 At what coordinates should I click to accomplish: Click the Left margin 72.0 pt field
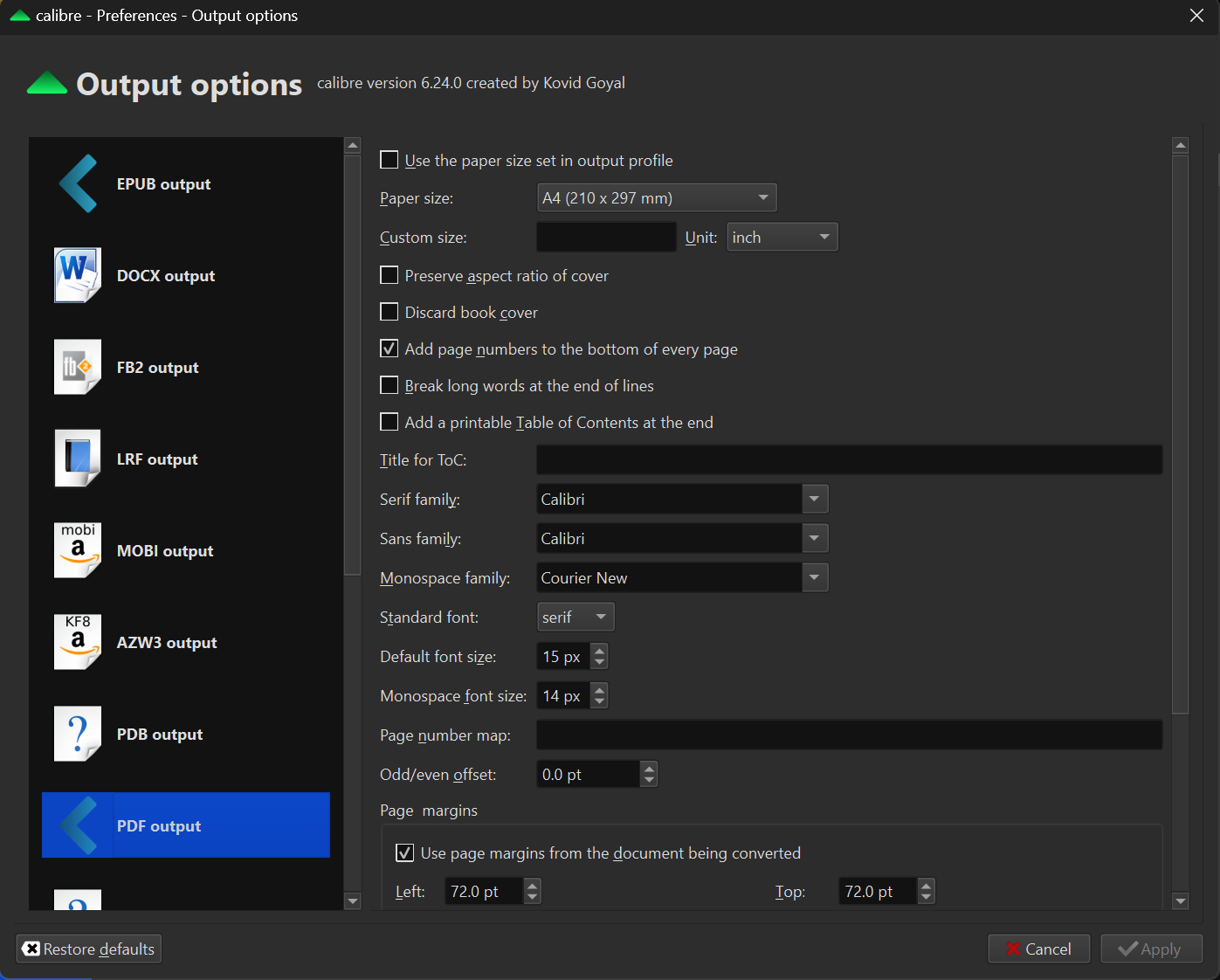click(x=485, y=891)
